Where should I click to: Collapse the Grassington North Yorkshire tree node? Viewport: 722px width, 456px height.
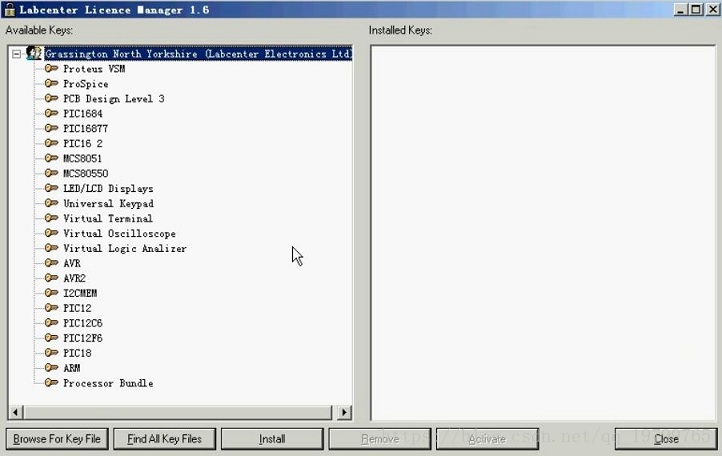17,54
